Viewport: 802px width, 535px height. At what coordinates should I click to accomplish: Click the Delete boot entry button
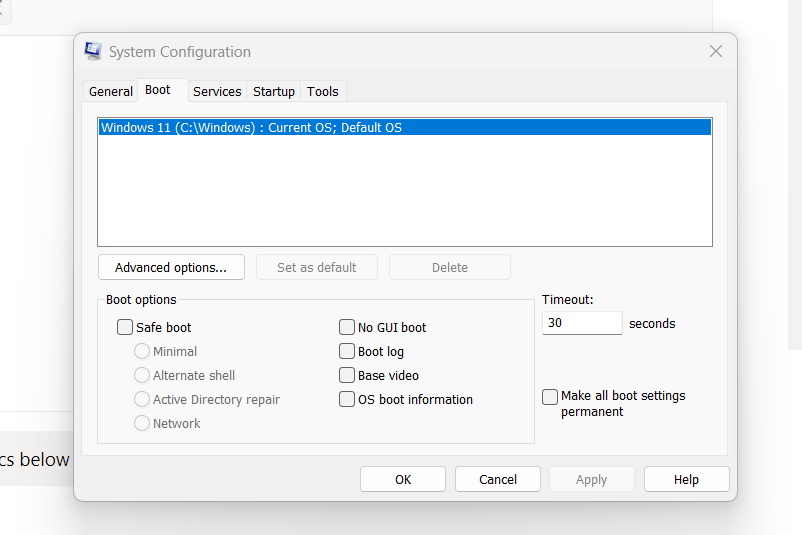pos(450,268)
